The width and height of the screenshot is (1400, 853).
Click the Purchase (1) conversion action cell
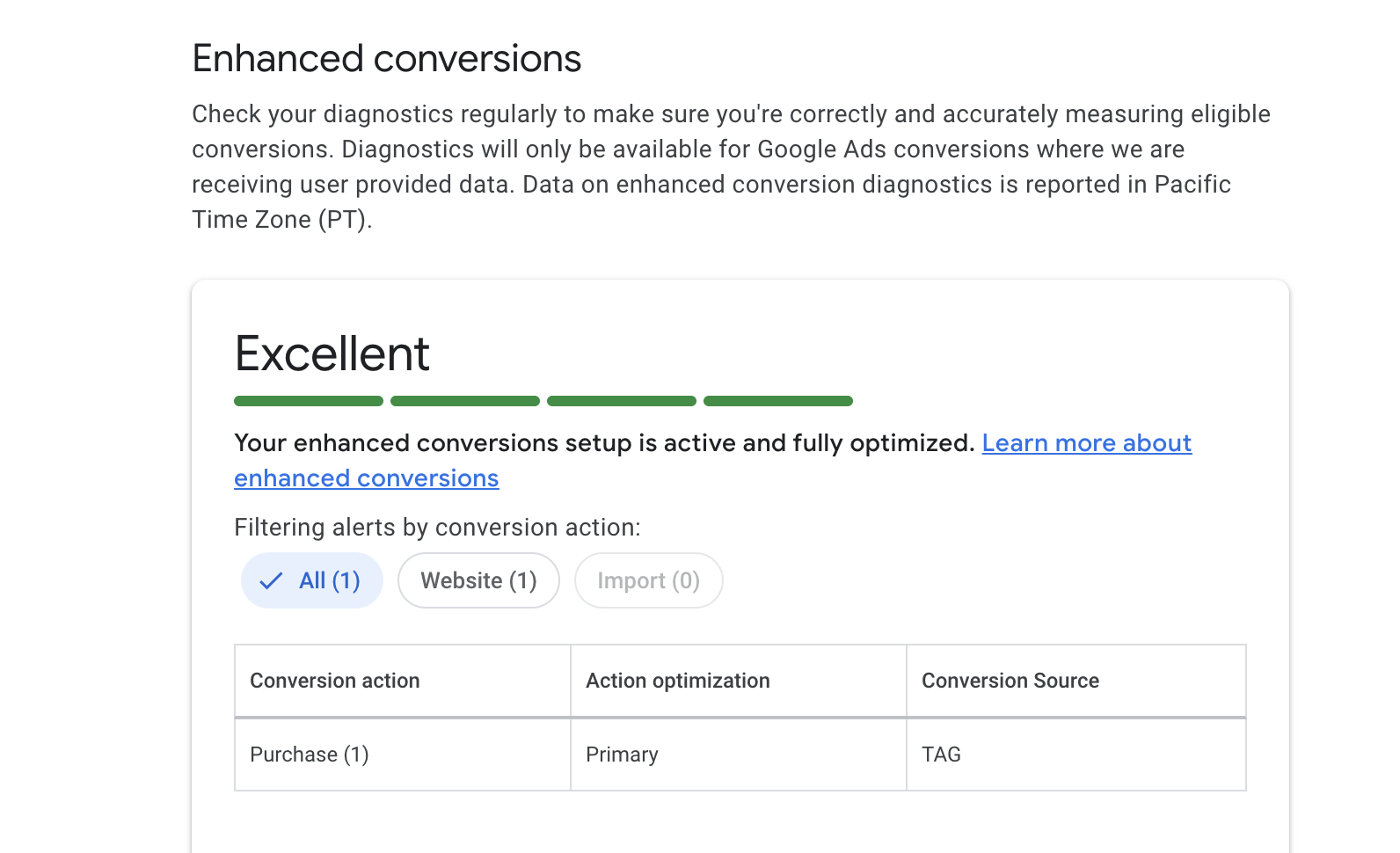click(x=403, y=755)
